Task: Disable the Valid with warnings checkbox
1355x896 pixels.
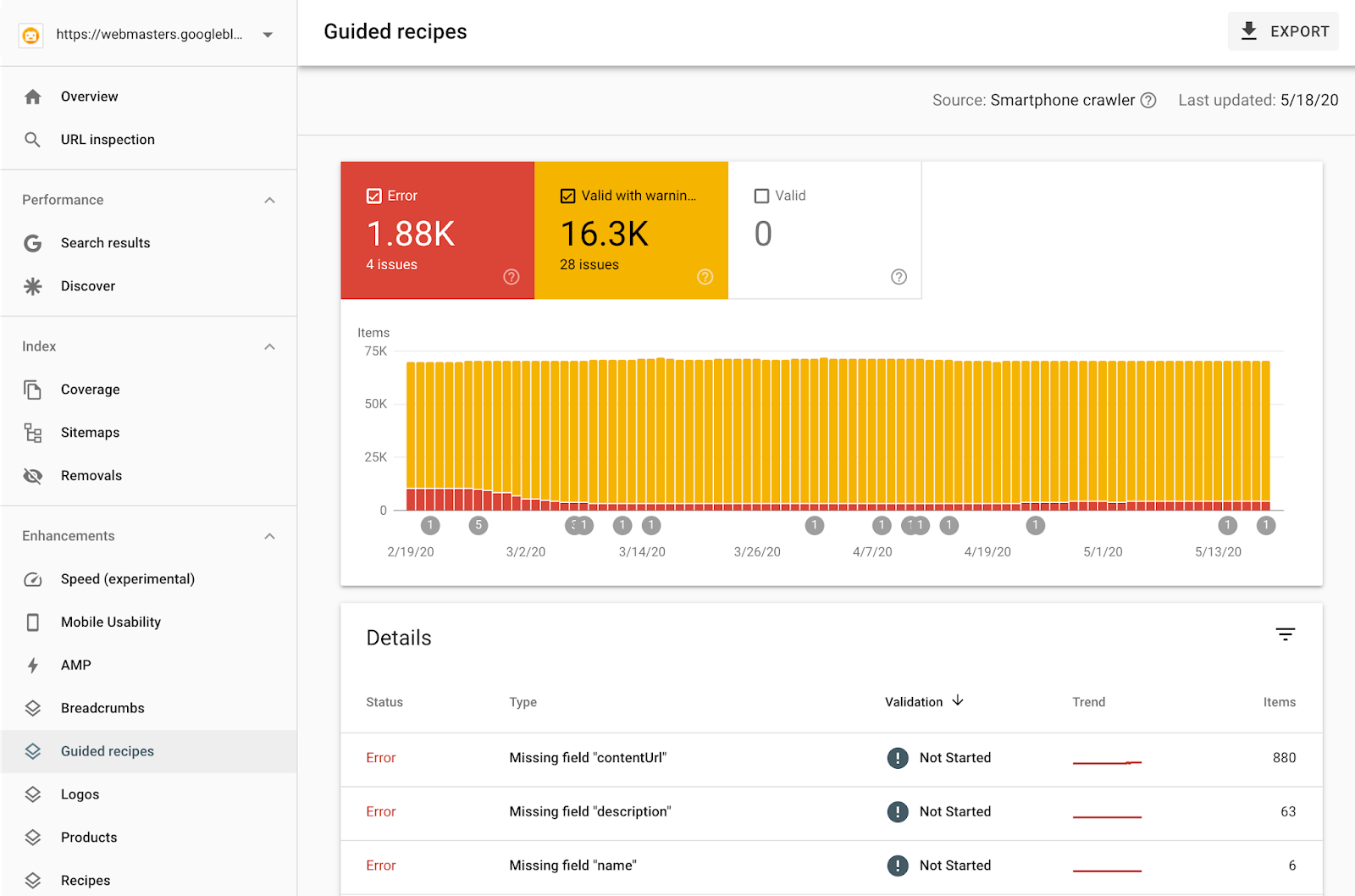Action: click(567, 195)
